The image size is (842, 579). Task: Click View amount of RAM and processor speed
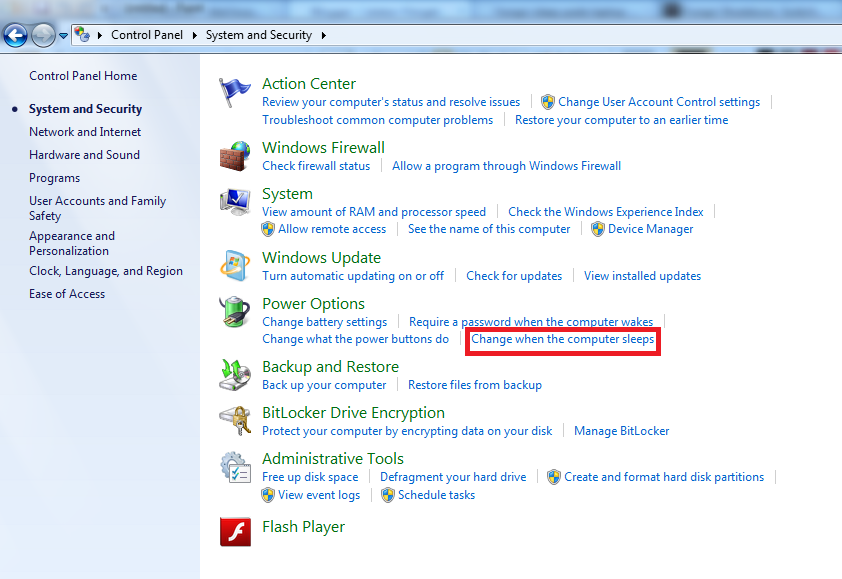point(374,212)
